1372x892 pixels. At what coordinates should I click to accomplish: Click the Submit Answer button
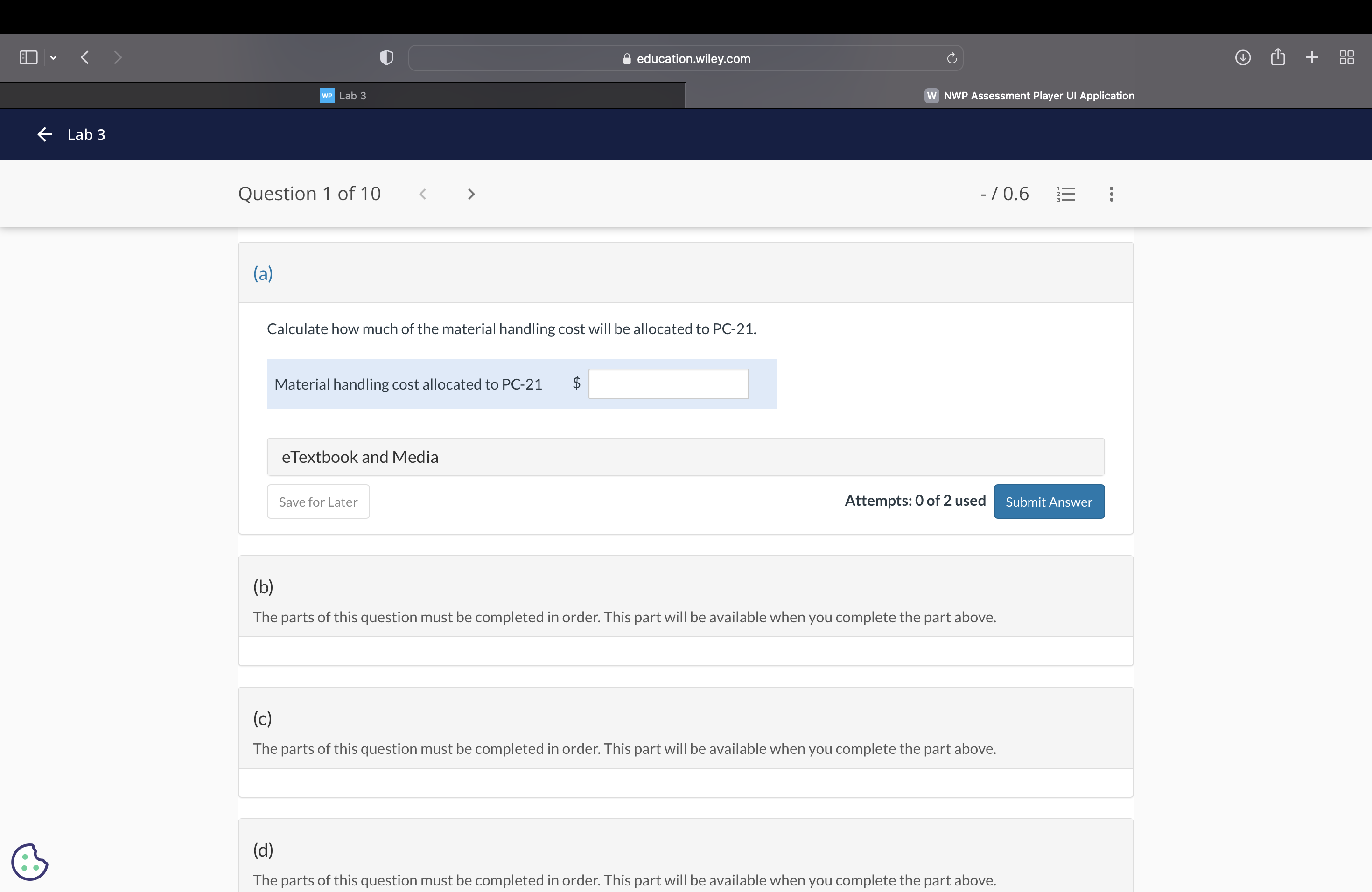pos(1049,502)
